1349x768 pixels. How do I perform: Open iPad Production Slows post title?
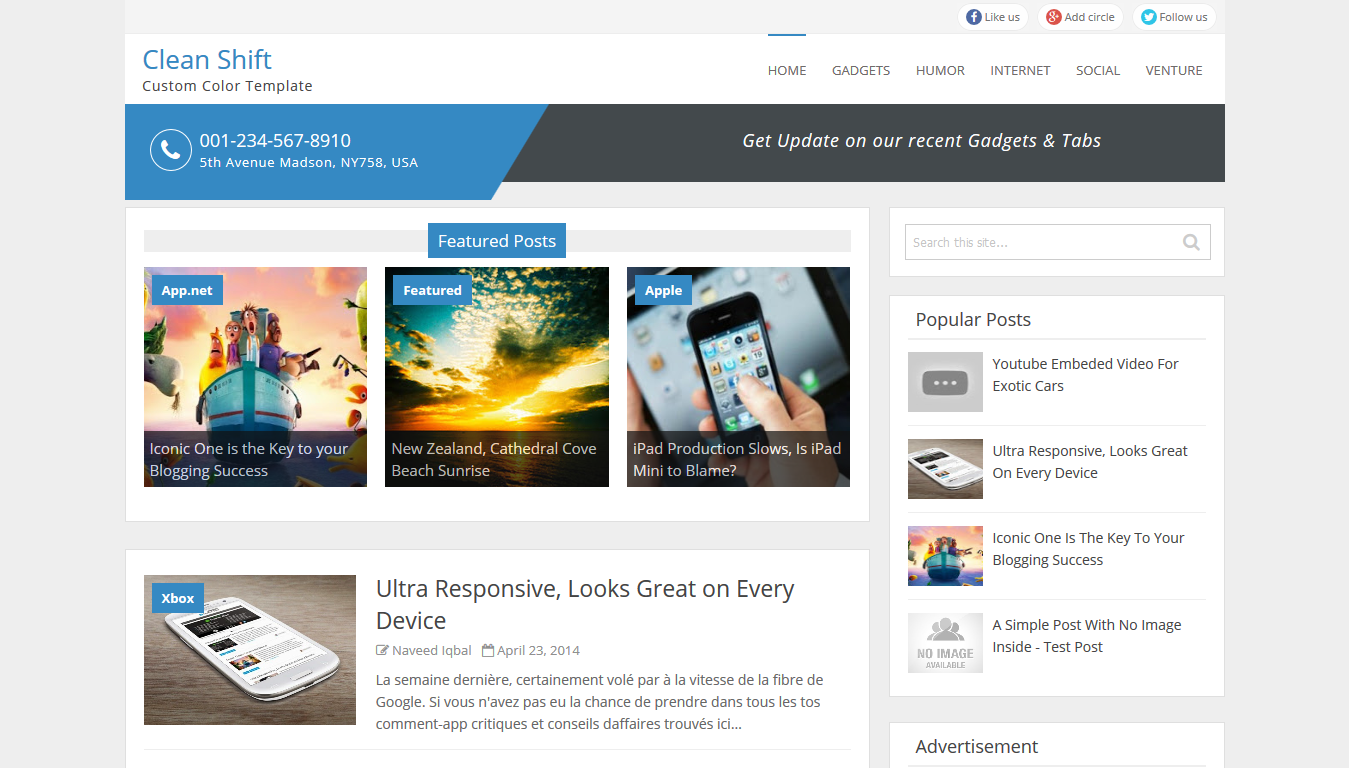pos(737,460)
